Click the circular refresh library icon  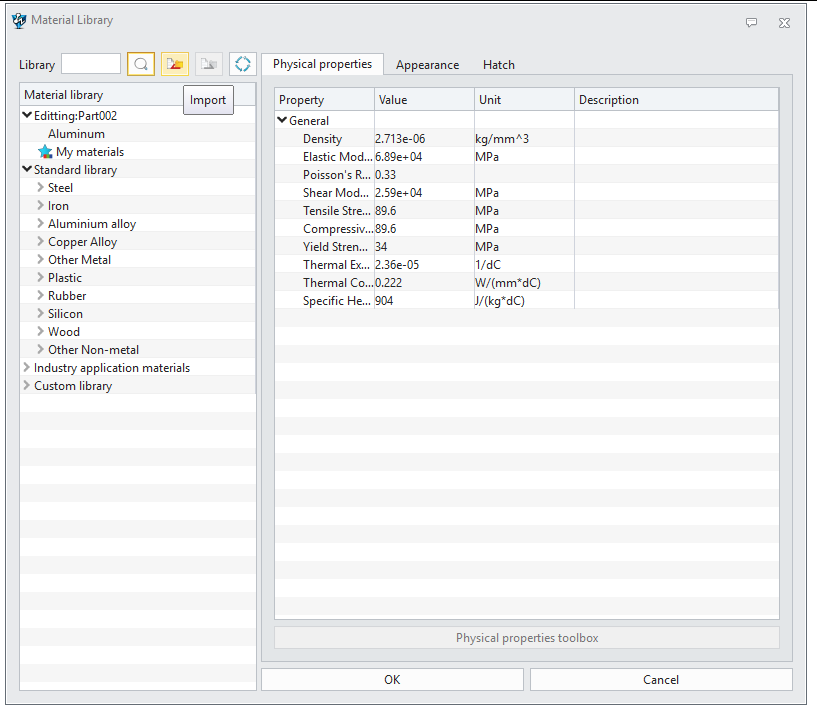[242, 64]
